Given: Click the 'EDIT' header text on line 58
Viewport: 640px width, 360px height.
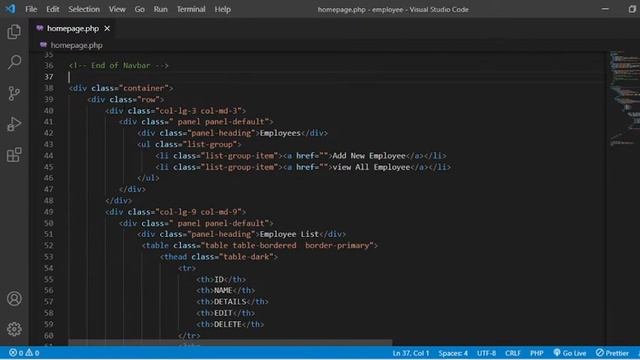Looking at the screenshot, I should 223,313.
